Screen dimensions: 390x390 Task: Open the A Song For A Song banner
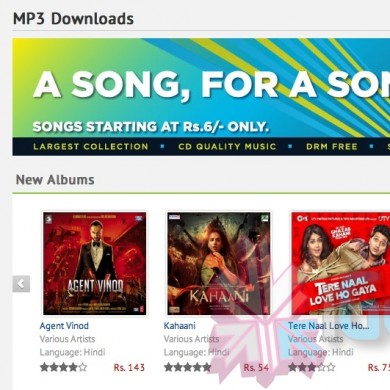tap(201, 97)
